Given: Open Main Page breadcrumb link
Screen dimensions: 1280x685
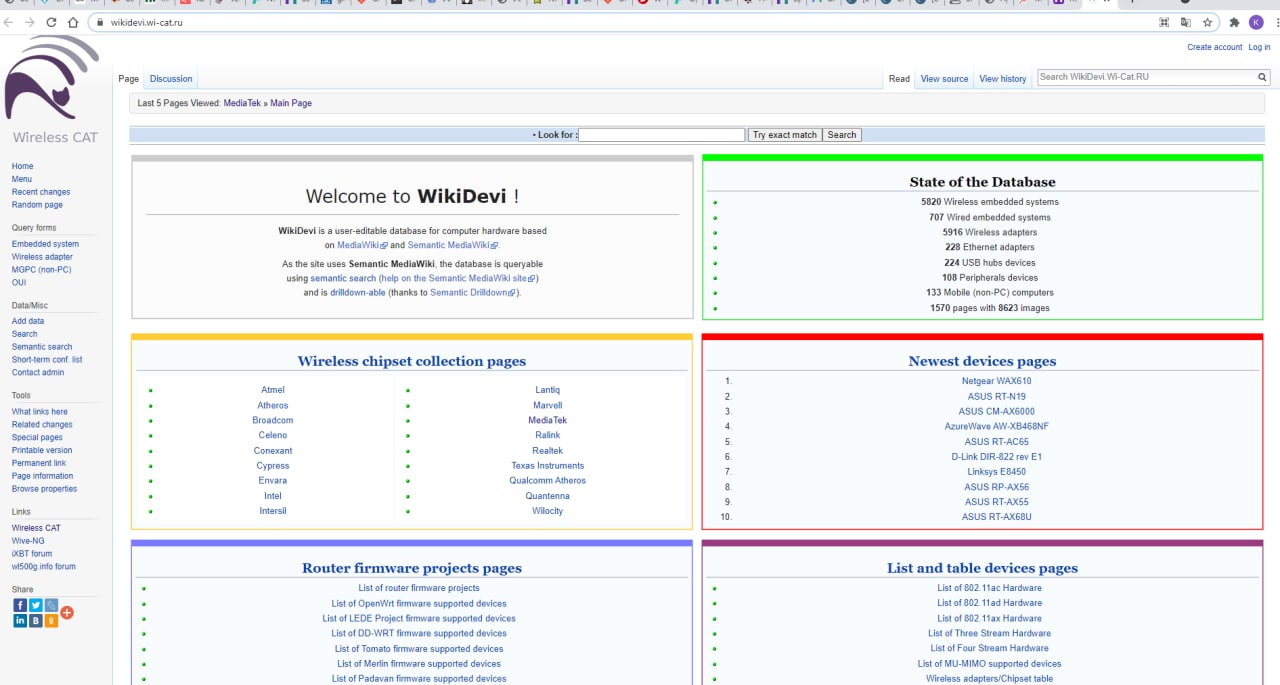Looking at the screenshot, I should click(x=291, y=103).
